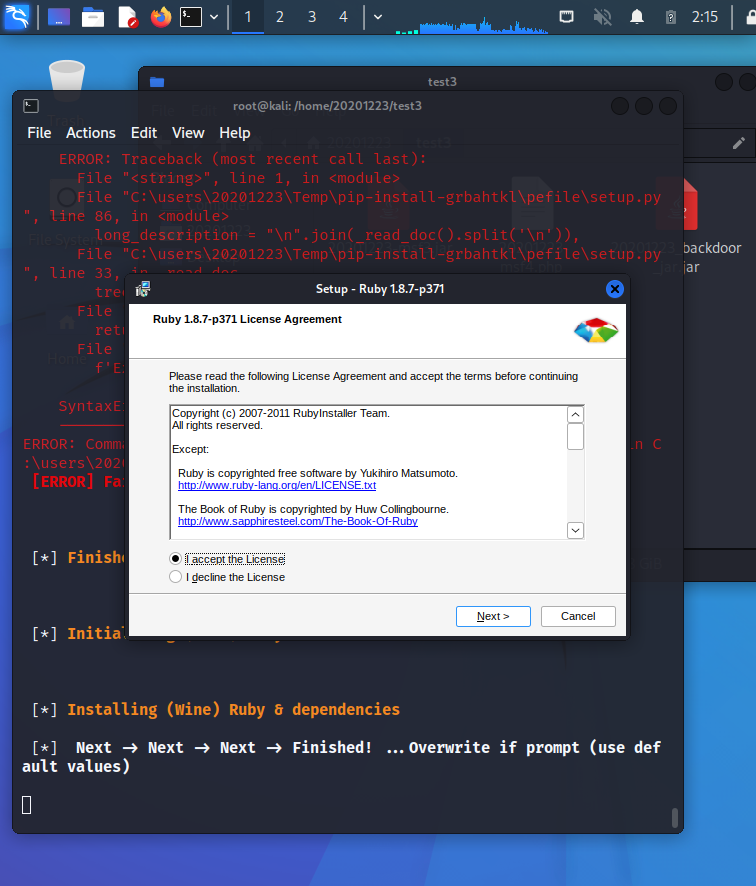Switch to workspace 1
The height and width of the screenshot is (886, 756).
247,17
